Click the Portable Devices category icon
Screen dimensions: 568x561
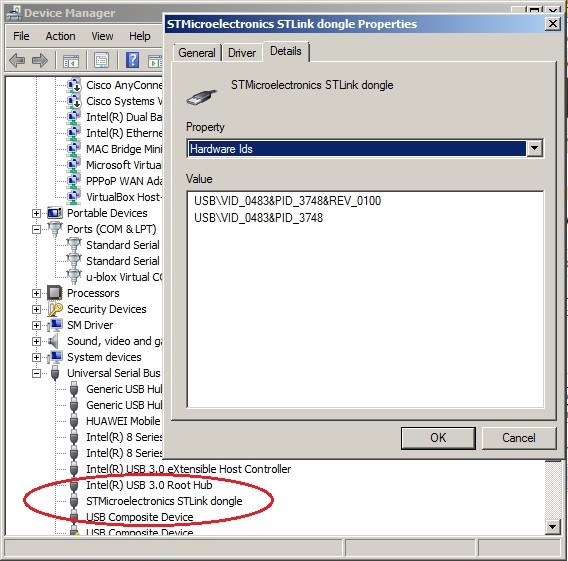(55, 213)
